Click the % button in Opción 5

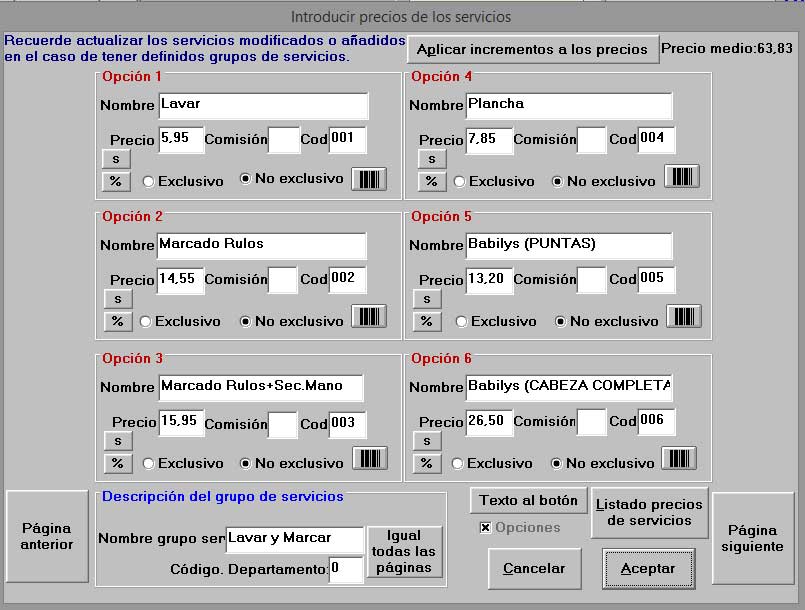click(x=427, y=321)
